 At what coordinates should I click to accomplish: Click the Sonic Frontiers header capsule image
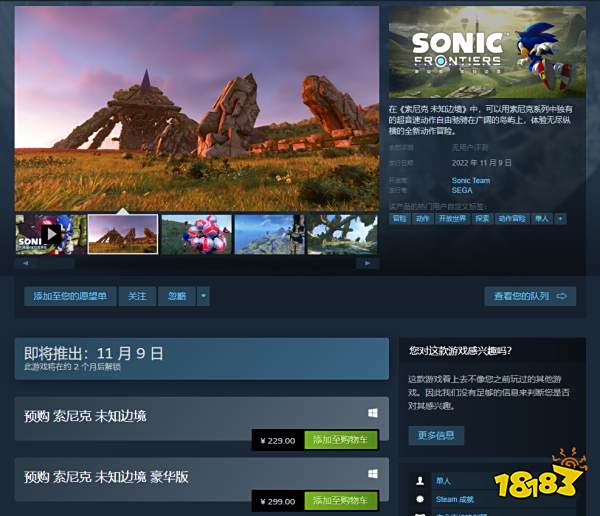coord(487,52)
